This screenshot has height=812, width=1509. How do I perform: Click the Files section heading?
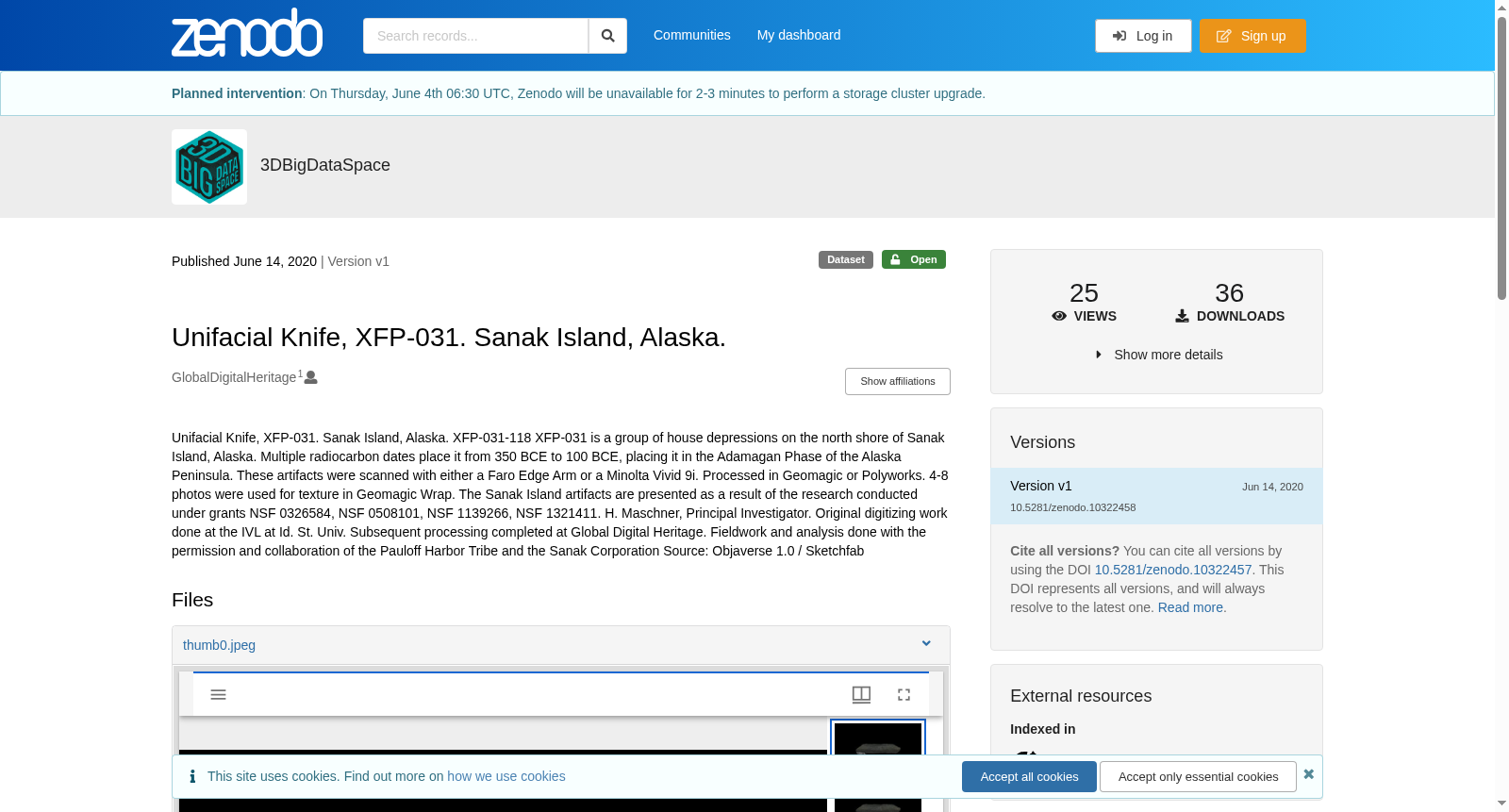click(192, 600)
